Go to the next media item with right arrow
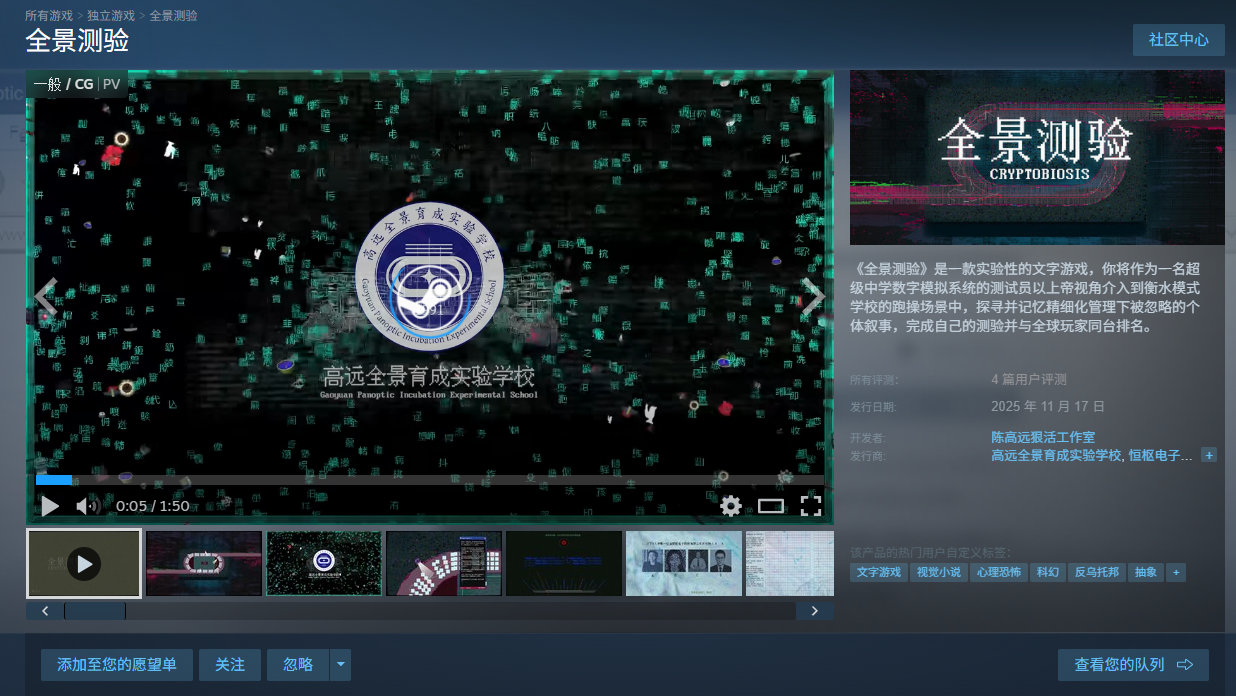The height and width of the screenshot is (696, 1236). coord(812,296)
